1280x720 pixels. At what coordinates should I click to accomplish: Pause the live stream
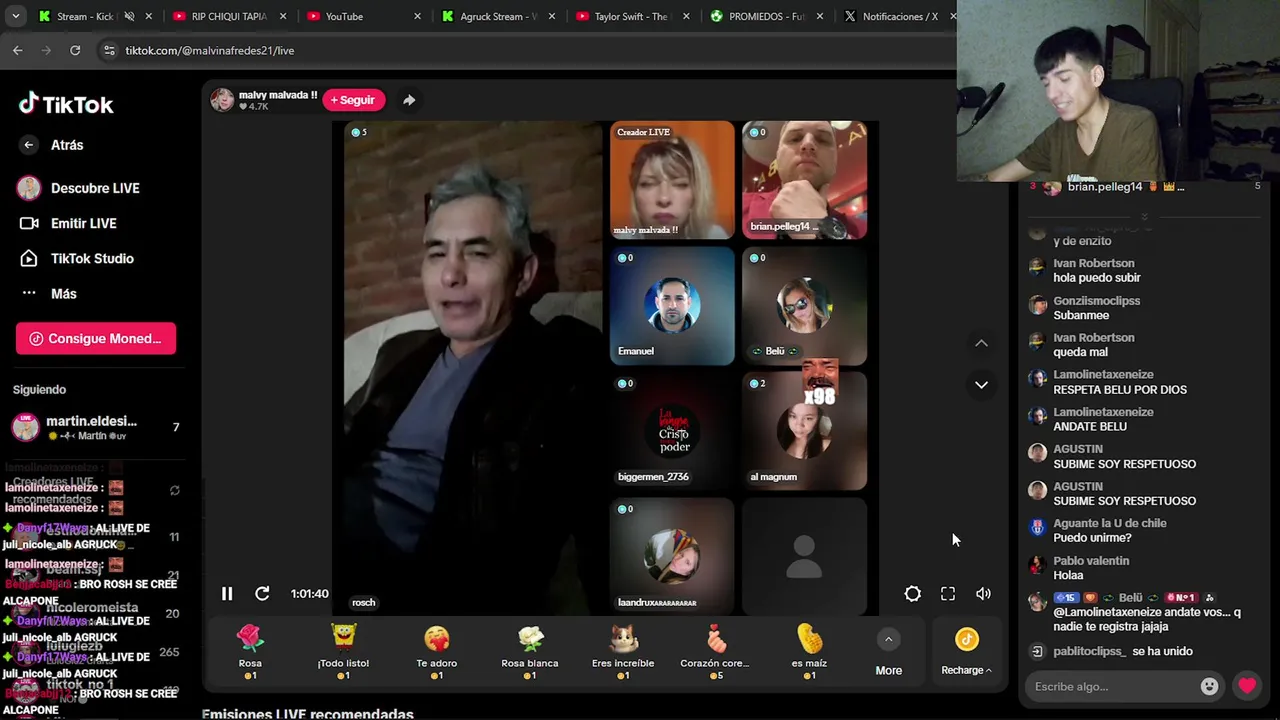tap(227, 594)
